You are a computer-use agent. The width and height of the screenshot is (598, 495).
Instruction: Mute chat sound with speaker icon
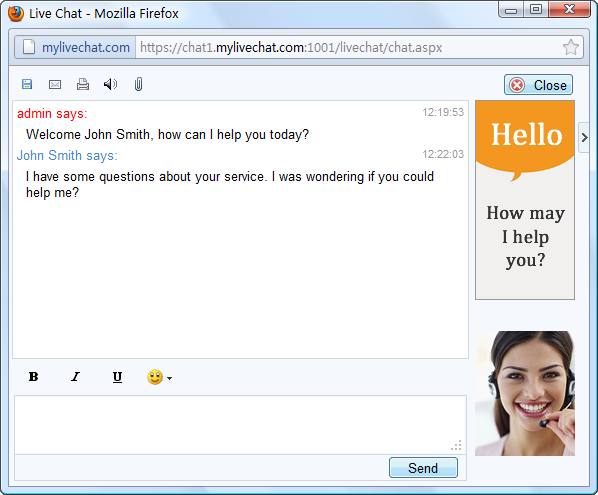[x=111, y=84]
